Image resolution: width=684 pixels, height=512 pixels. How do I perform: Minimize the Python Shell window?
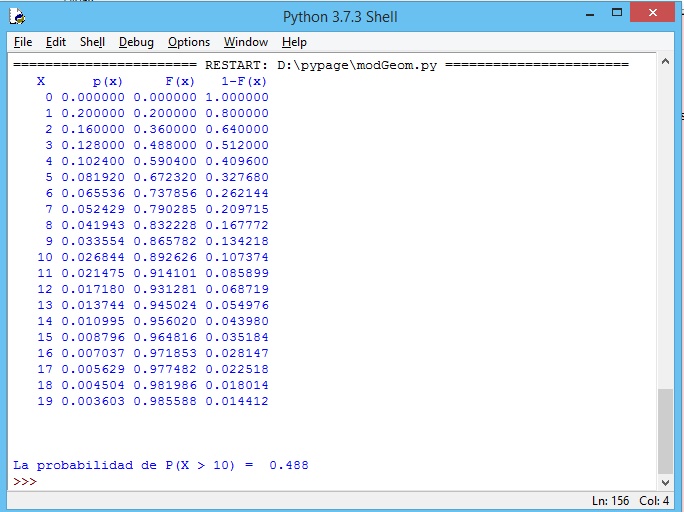[590, 14]
